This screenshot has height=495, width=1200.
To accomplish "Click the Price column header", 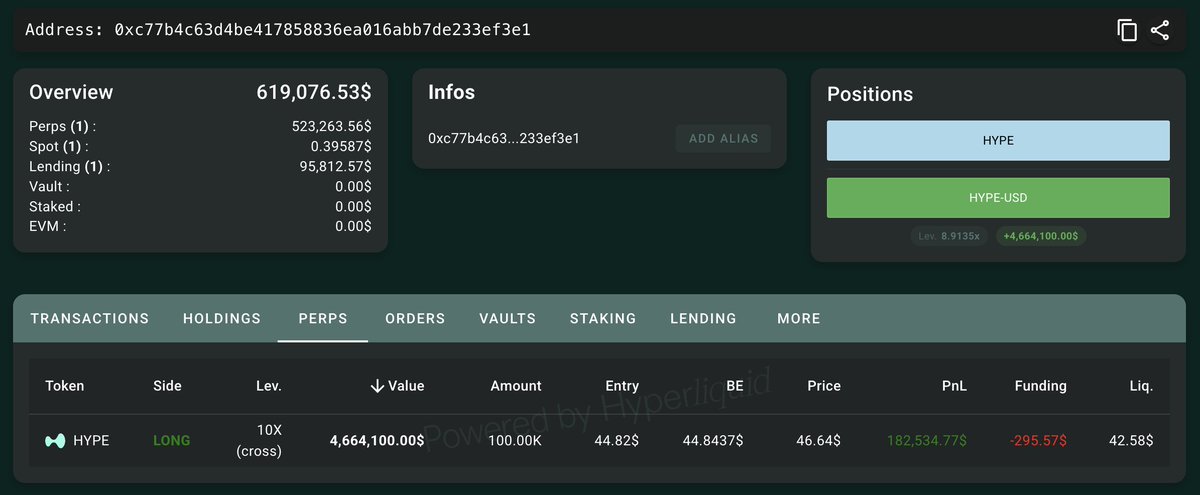I will pyautogui.click(x=824, y=386).
